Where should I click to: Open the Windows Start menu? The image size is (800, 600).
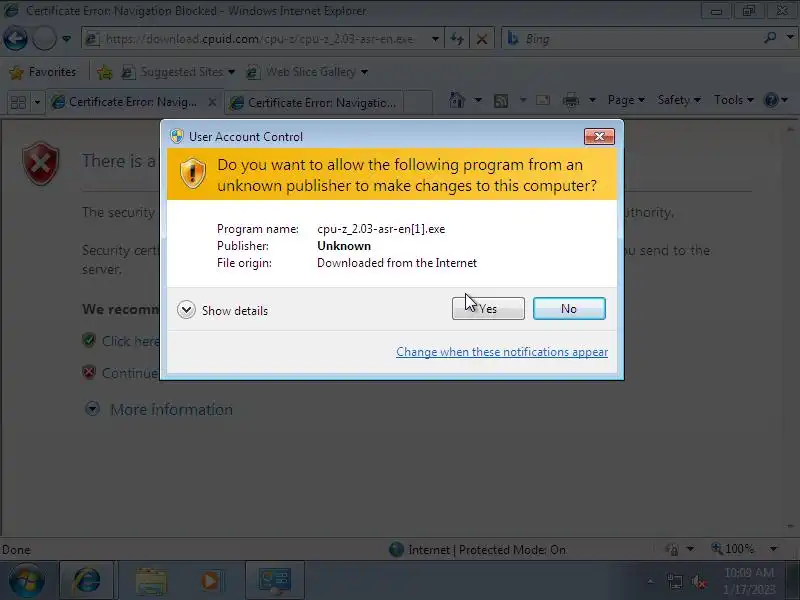click(x=27, y=581)
